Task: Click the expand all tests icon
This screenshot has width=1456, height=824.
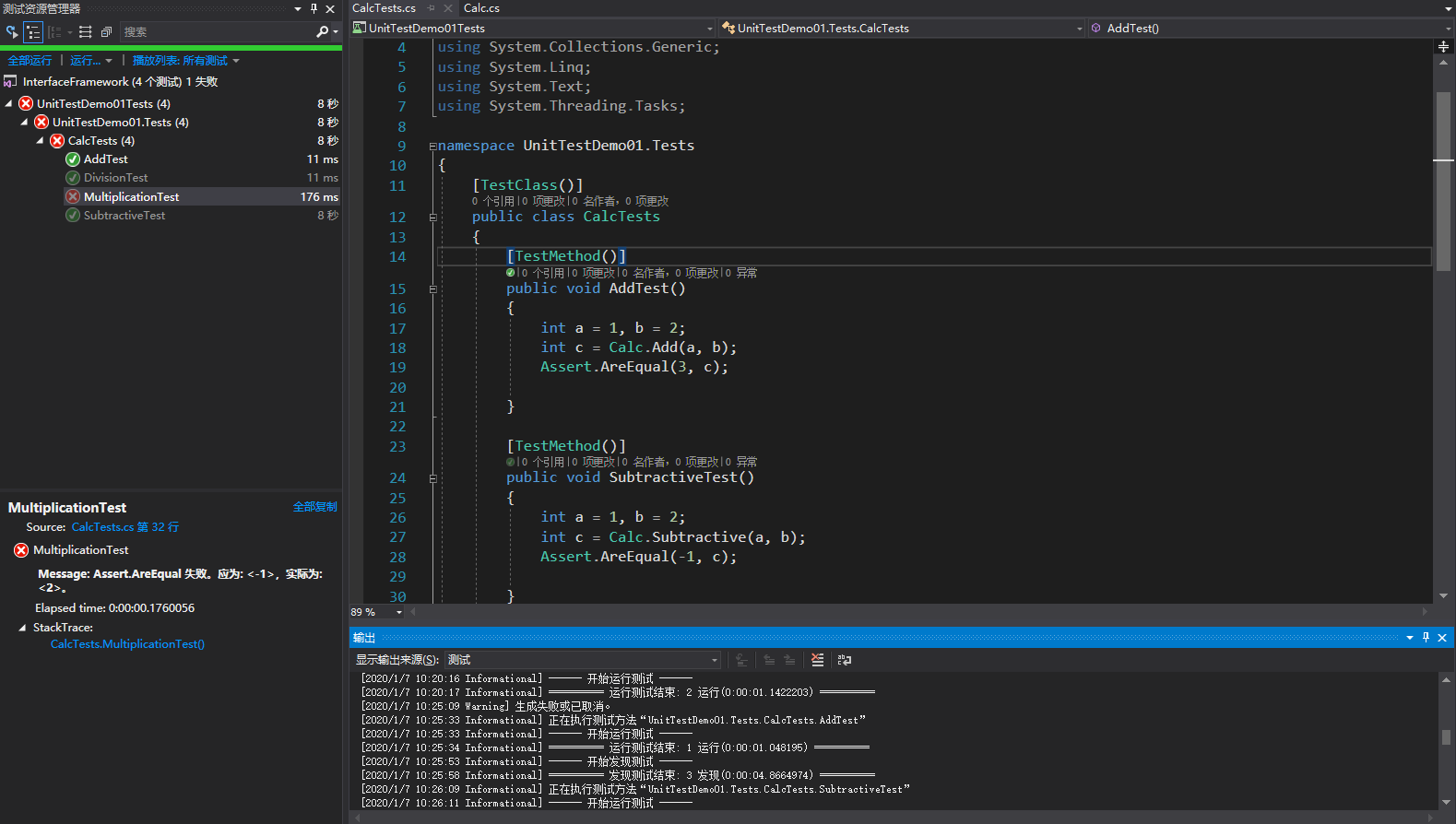Action: 86,32
